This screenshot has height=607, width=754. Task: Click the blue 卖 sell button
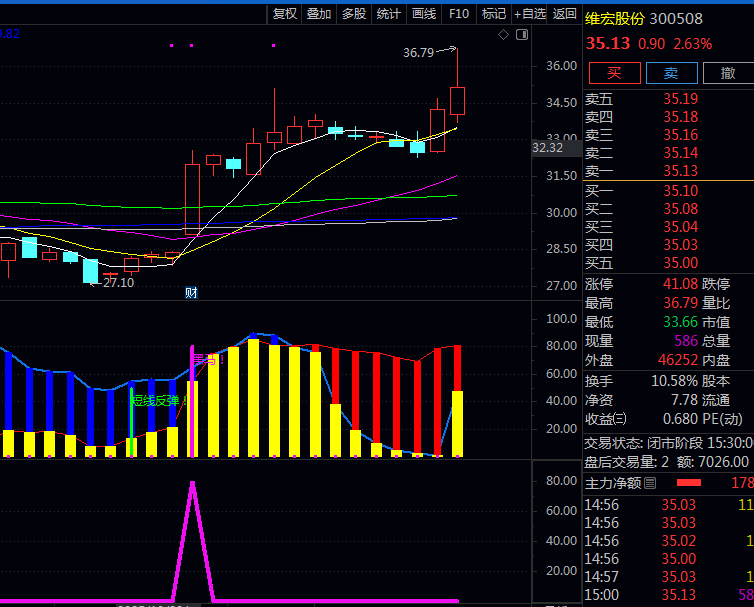[x=671, y=73]
